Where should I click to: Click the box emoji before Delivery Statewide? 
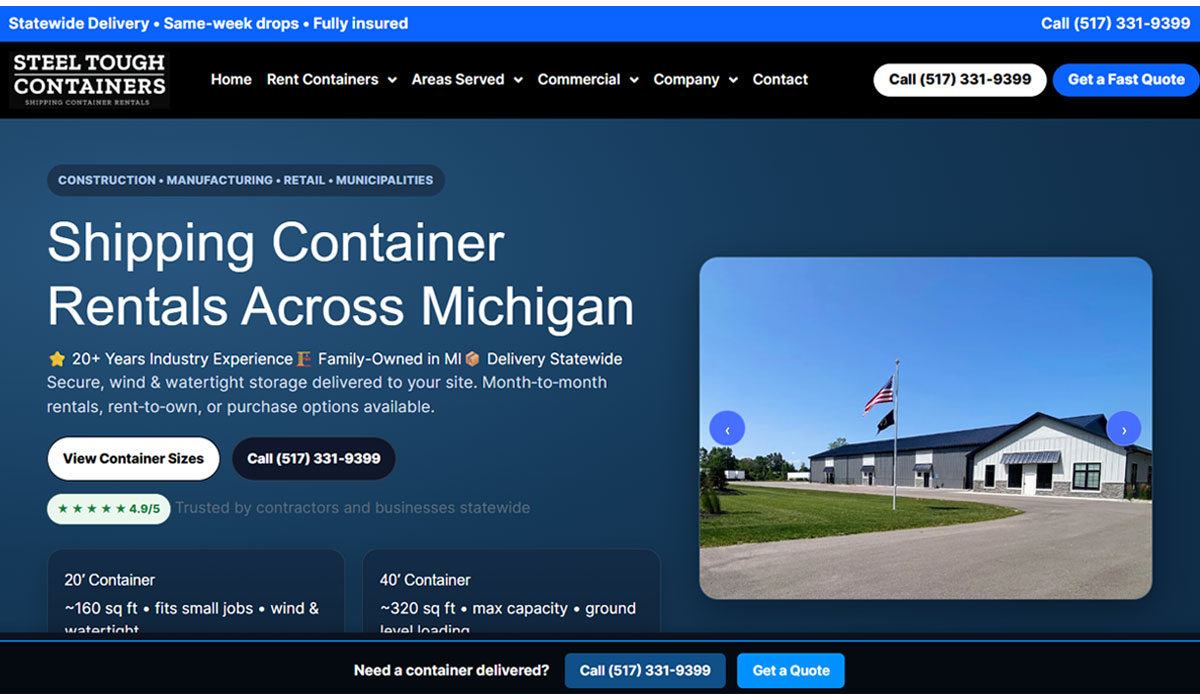(472, 358)
